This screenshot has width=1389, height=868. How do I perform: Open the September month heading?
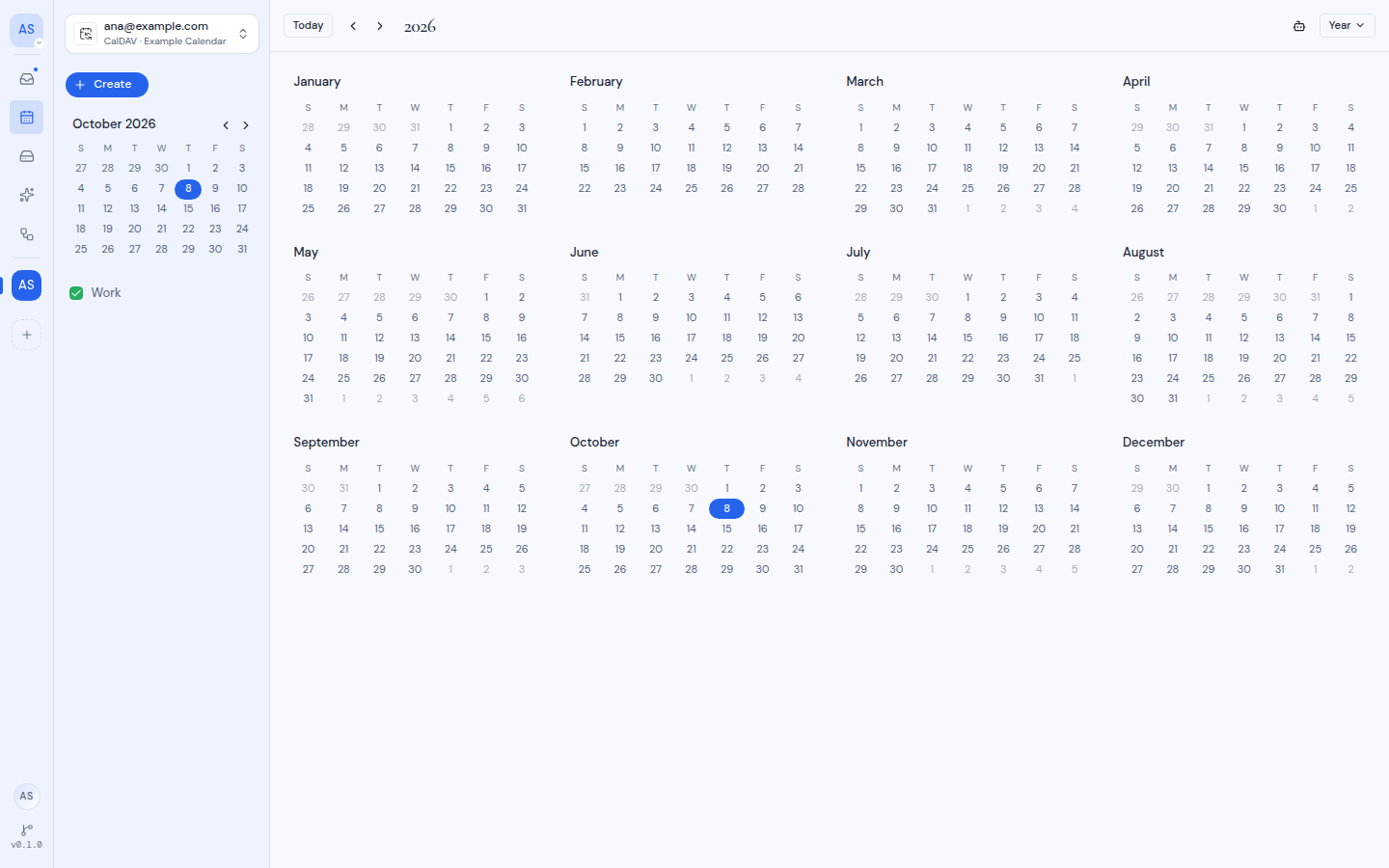[x=327, y=443]
